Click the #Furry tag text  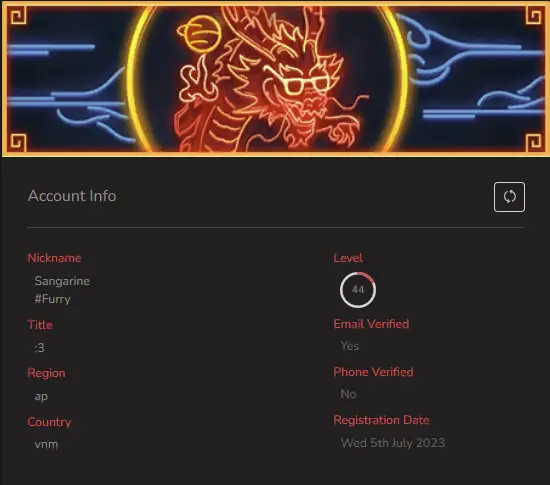tap(53, 299)
